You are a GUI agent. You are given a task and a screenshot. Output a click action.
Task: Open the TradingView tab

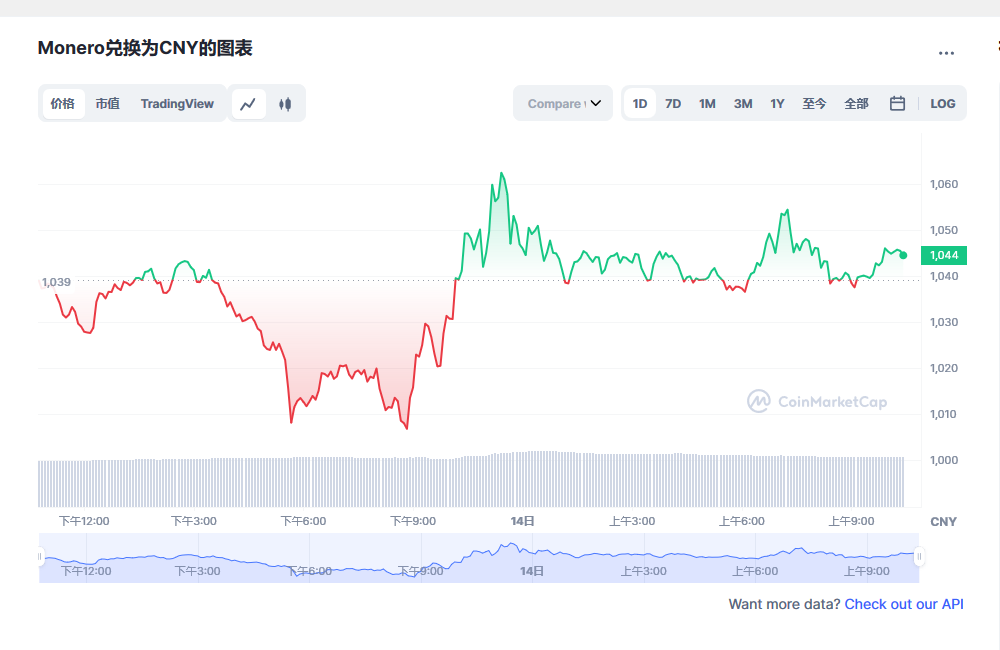[177, 103]
